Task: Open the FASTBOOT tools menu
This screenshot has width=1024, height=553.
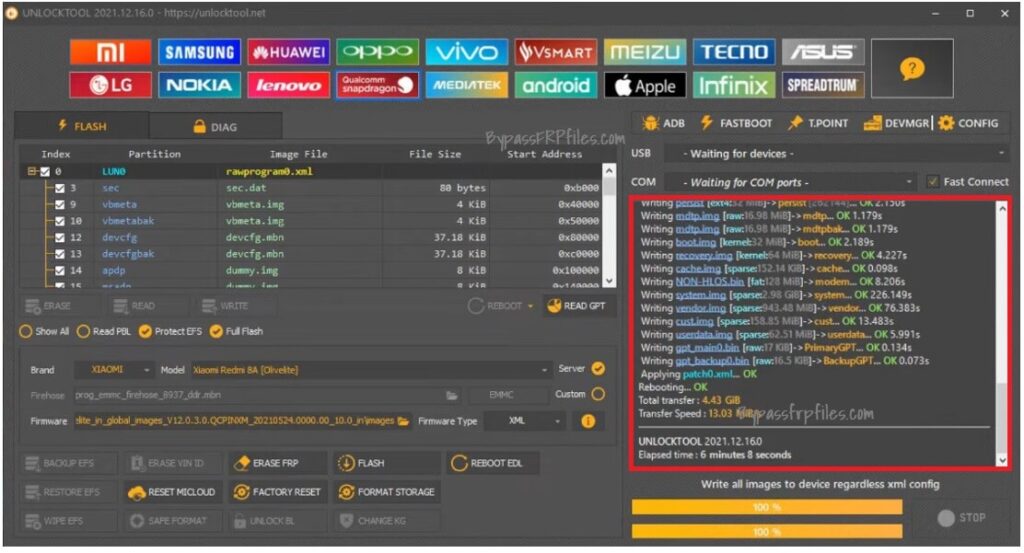Action: point(737,123)
